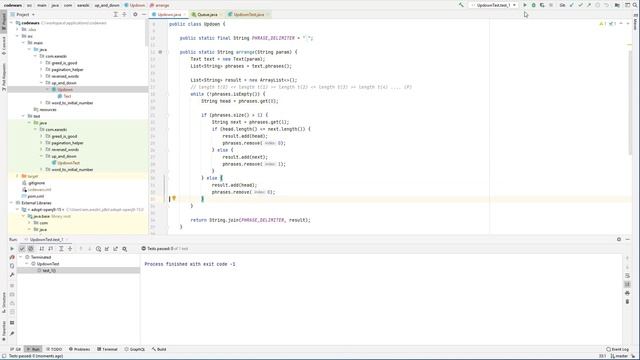
Task: Click Run with Coverage icon in top toolbar
Action: point(542,5)
